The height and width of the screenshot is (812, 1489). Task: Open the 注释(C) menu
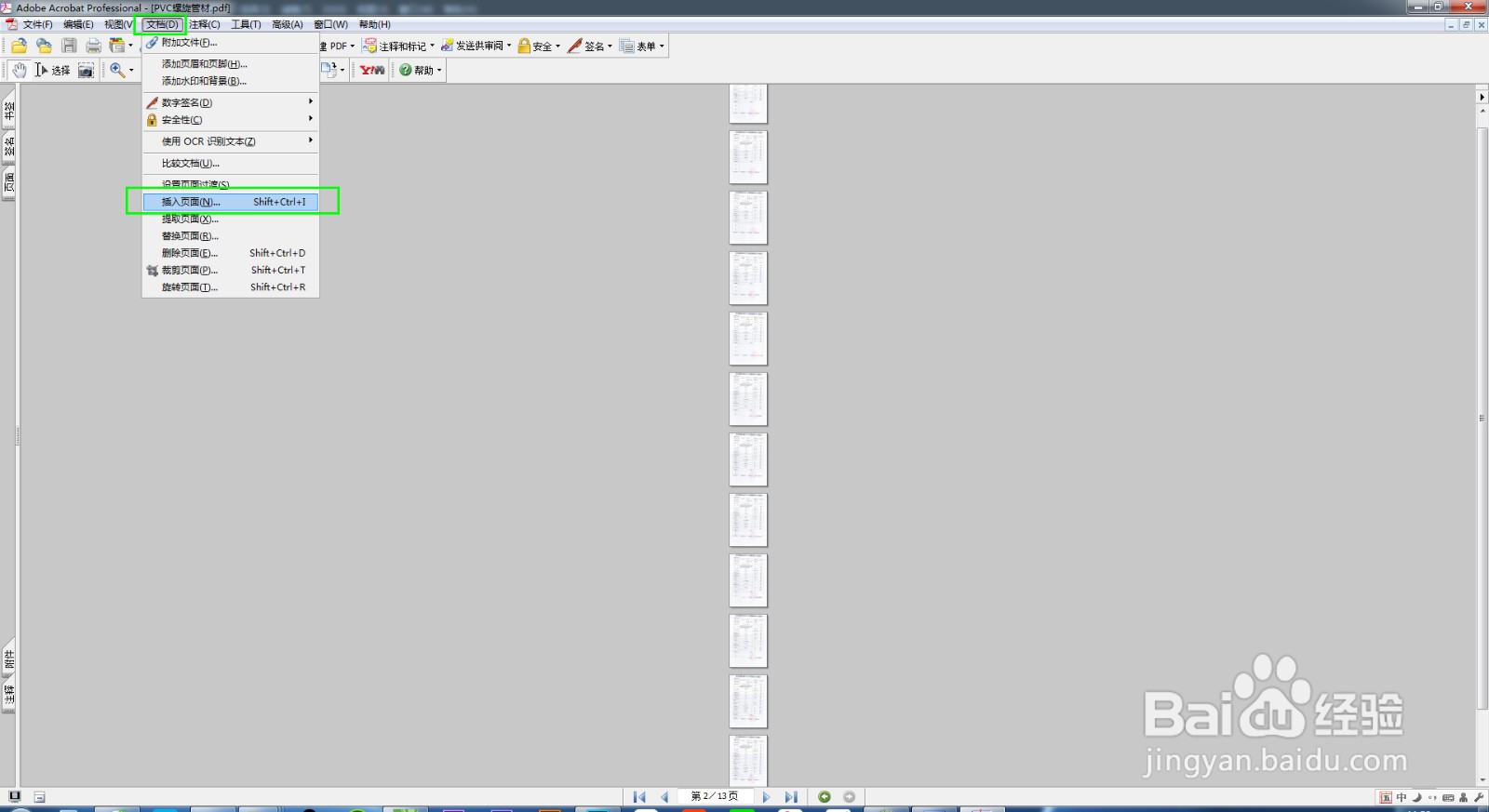pos(205,24)
